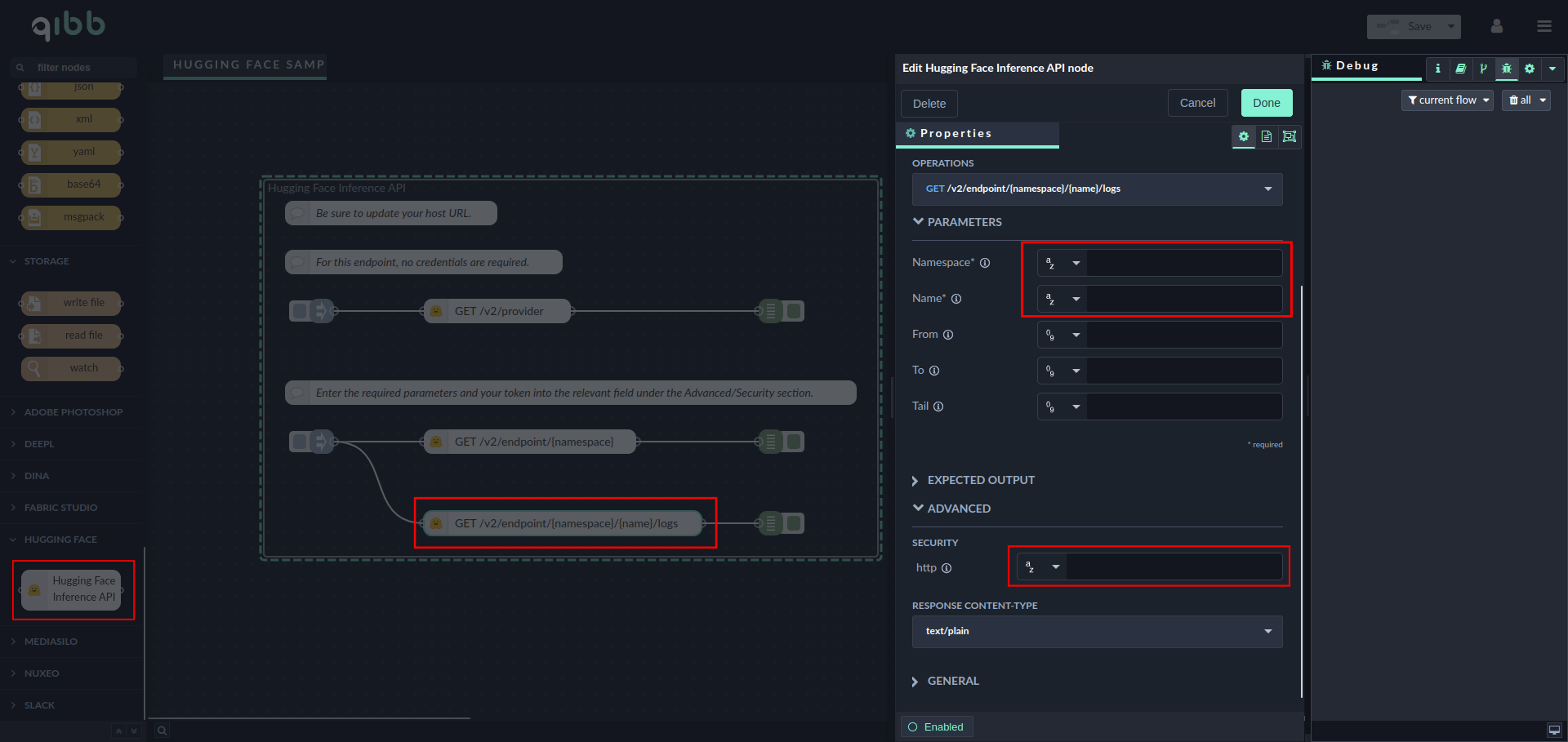Expand the Expected Output section
The width and height of the screenshot is (1568, 742).
tap(980, 480)
